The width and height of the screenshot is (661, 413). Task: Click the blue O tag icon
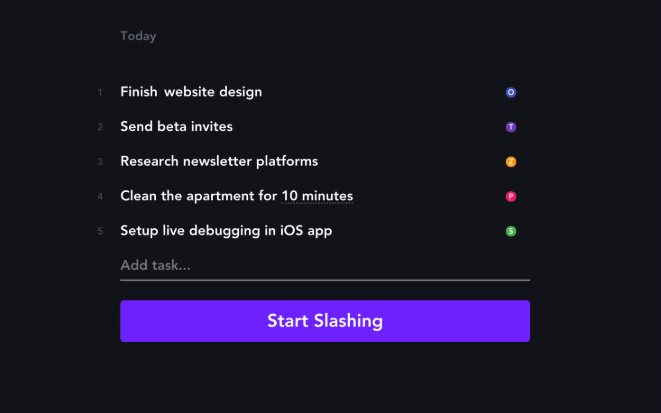[511, 92]
